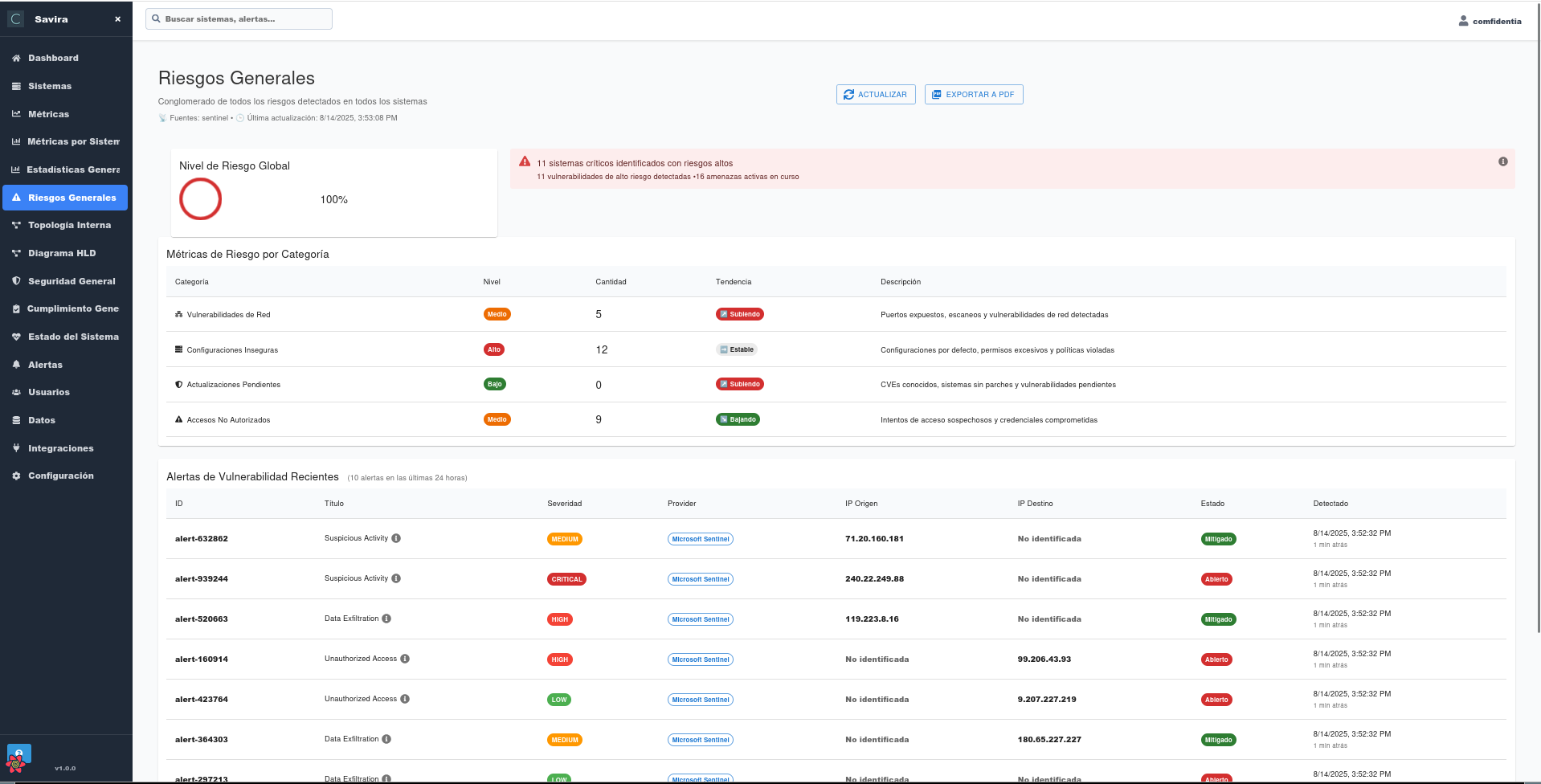This screenshot has width=1541, height=784.
Task: Click the Configuración gear icon
Action: point(16,476)
